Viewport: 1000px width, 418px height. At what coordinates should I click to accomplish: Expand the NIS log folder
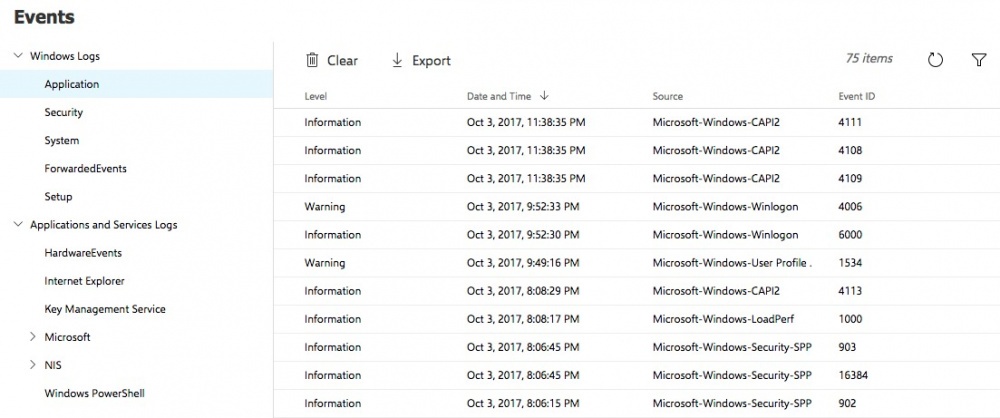(32, 365)
